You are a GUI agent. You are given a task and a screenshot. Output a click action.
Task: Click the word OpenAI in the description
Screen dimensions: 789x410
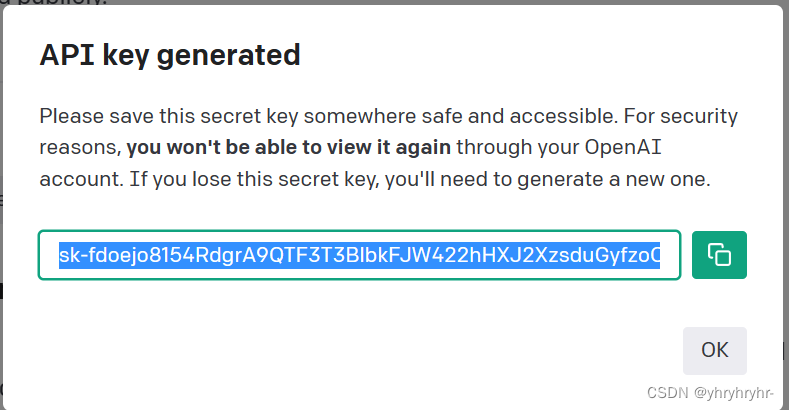point(622,147)
